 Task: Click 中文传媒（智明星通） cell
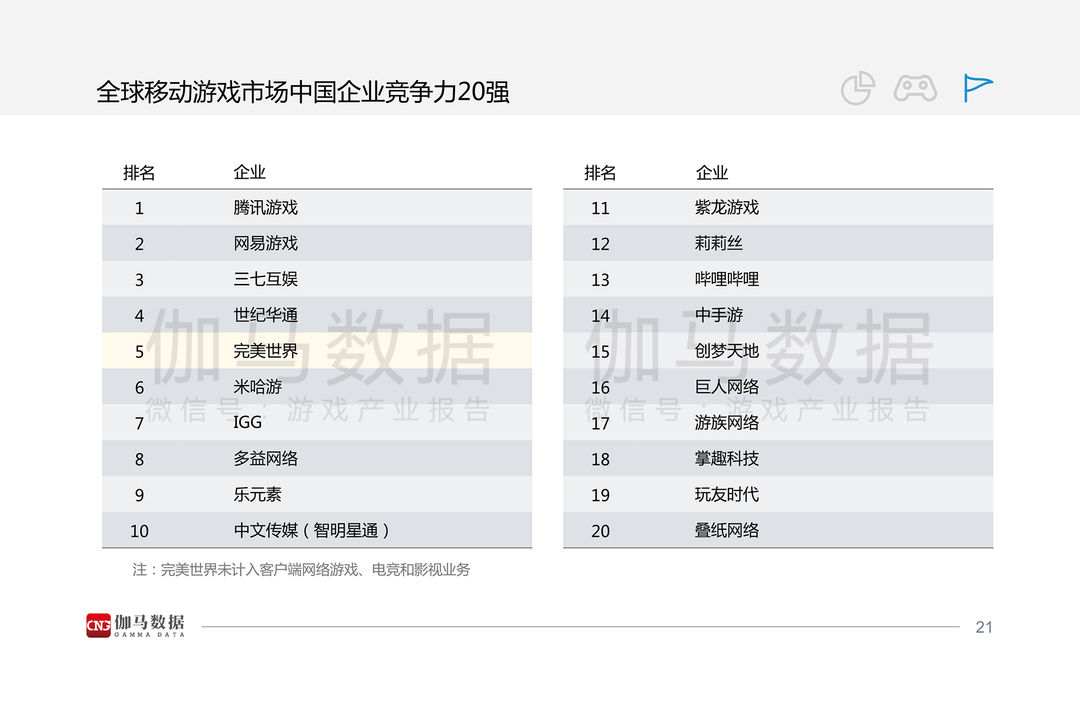[311, 530]
